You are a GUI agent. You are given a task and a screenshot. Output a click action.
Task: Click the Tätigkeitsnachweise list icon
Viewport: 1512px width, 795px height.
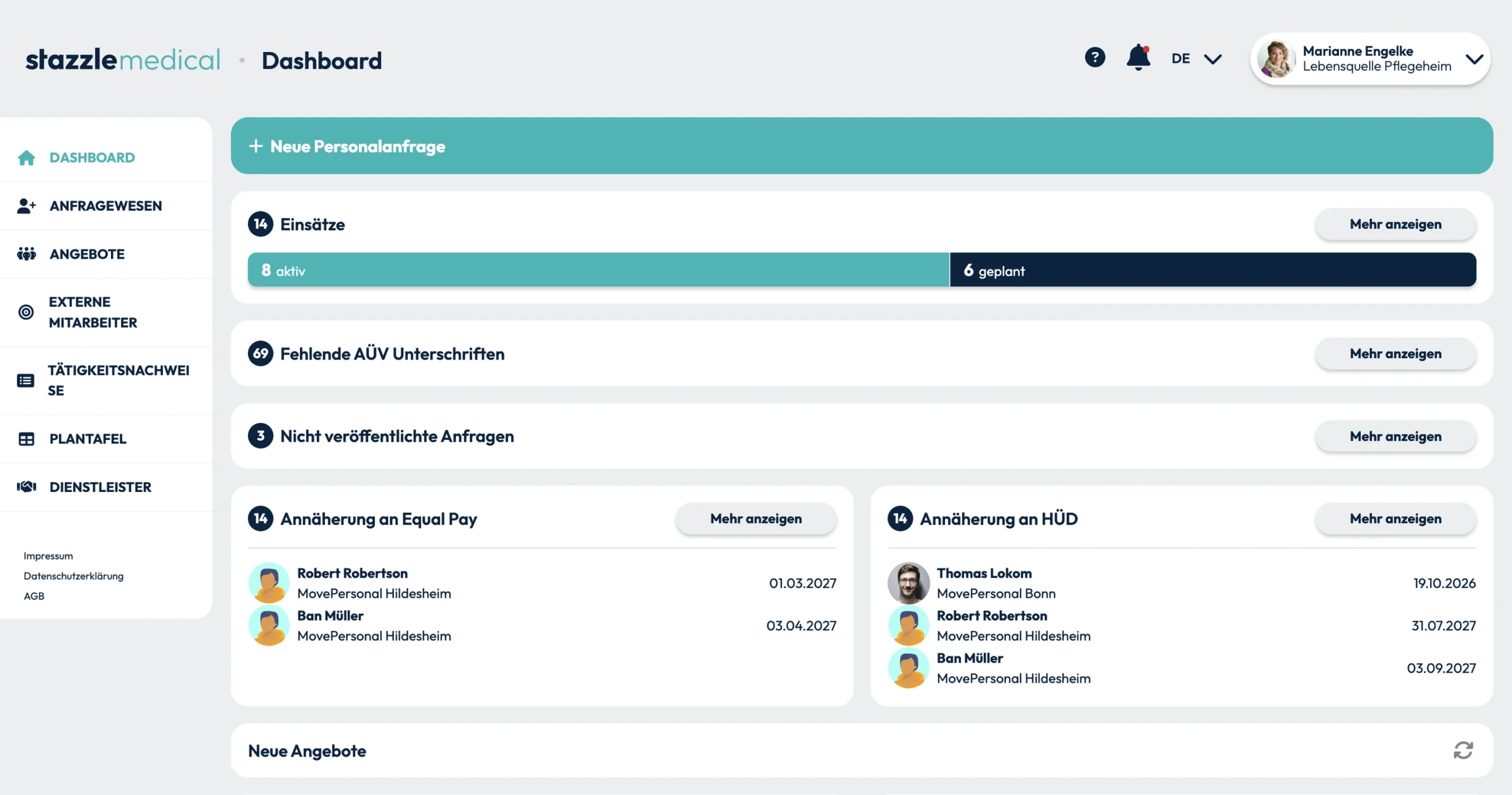coord(25,380)
